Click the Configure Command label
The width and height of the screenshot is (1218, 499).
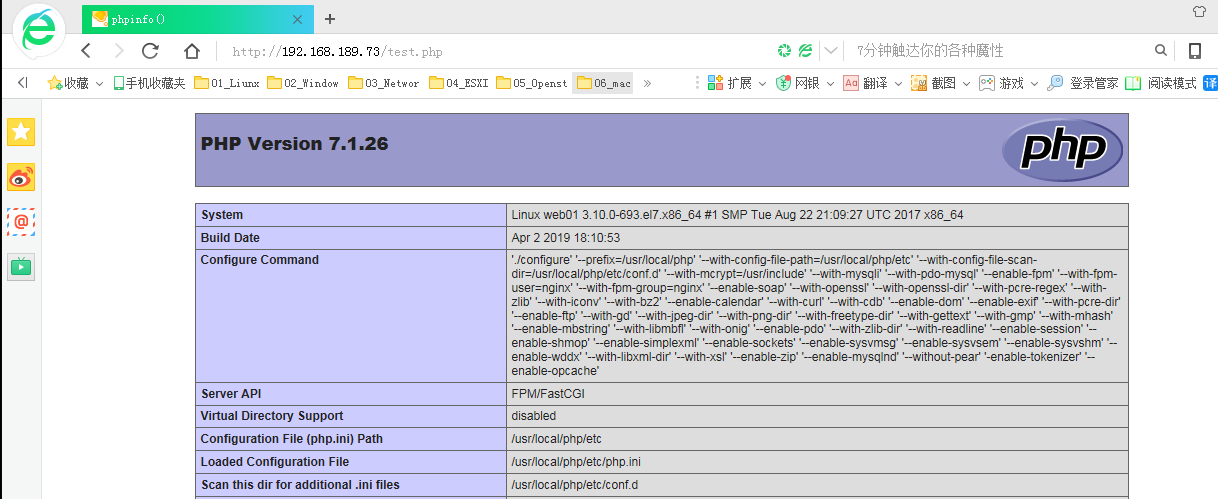[260, 260]
